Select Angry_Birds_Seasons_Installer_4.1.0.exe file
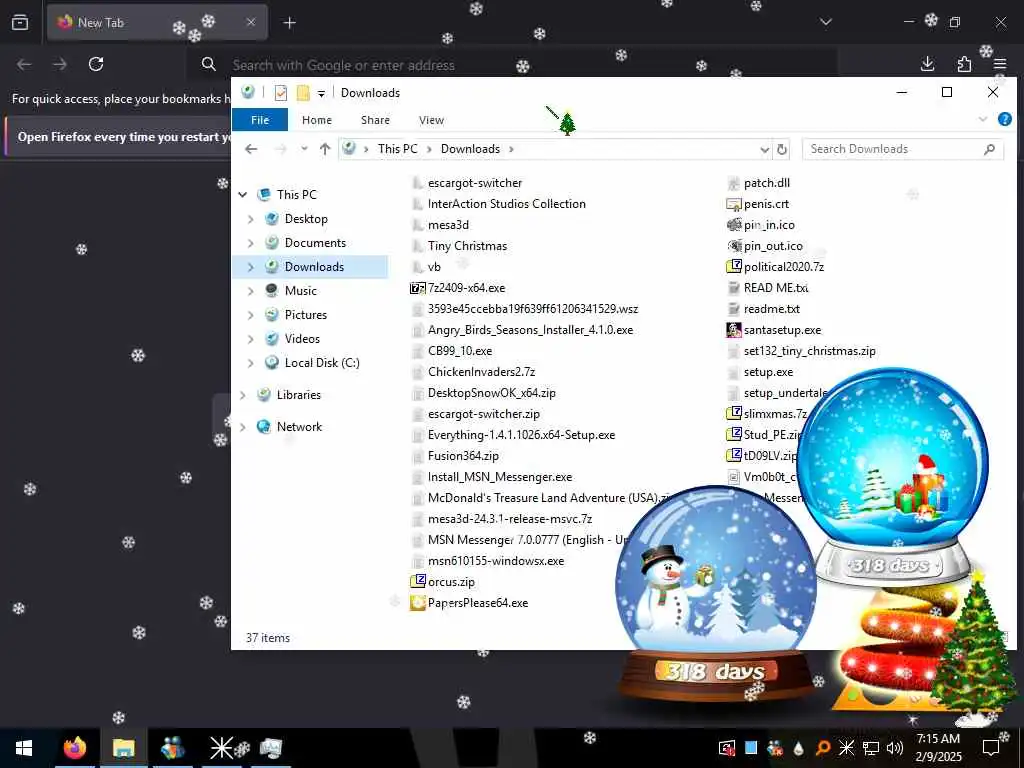The image size is (1024, 768). pyautogui.click(x=530, y=330)
